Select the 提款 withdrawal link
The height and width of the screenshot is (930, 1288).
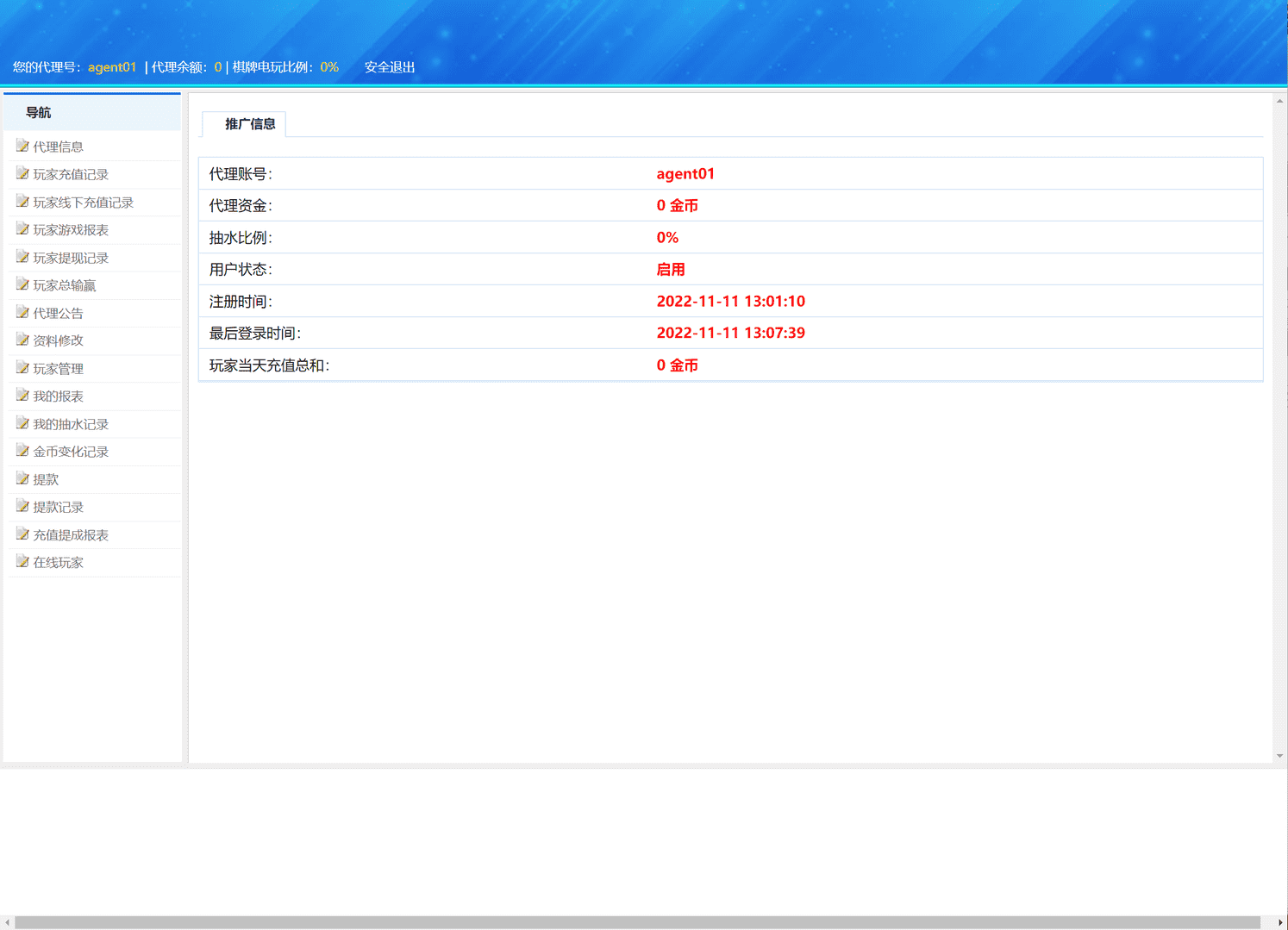click(46, 479)
